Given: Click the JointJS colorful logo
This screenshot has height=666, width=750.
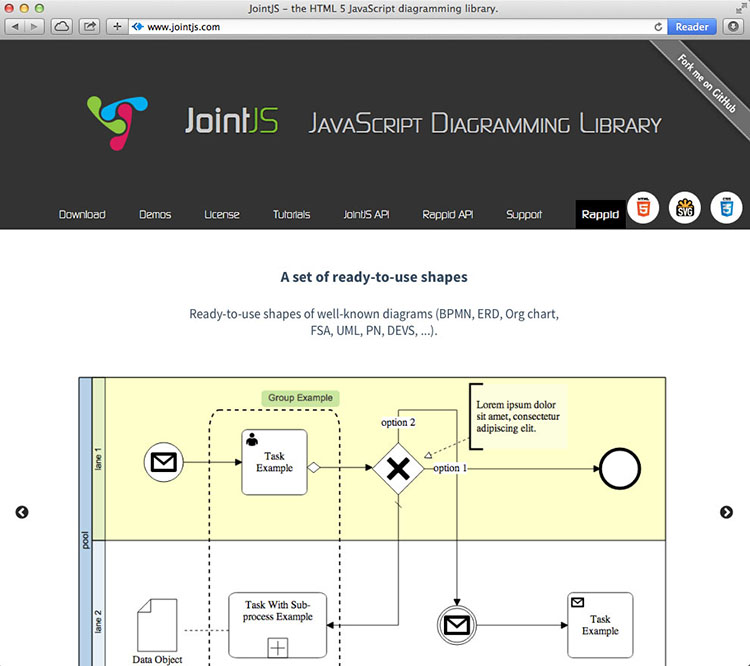Looking at the screenshot, I should 117,122.
